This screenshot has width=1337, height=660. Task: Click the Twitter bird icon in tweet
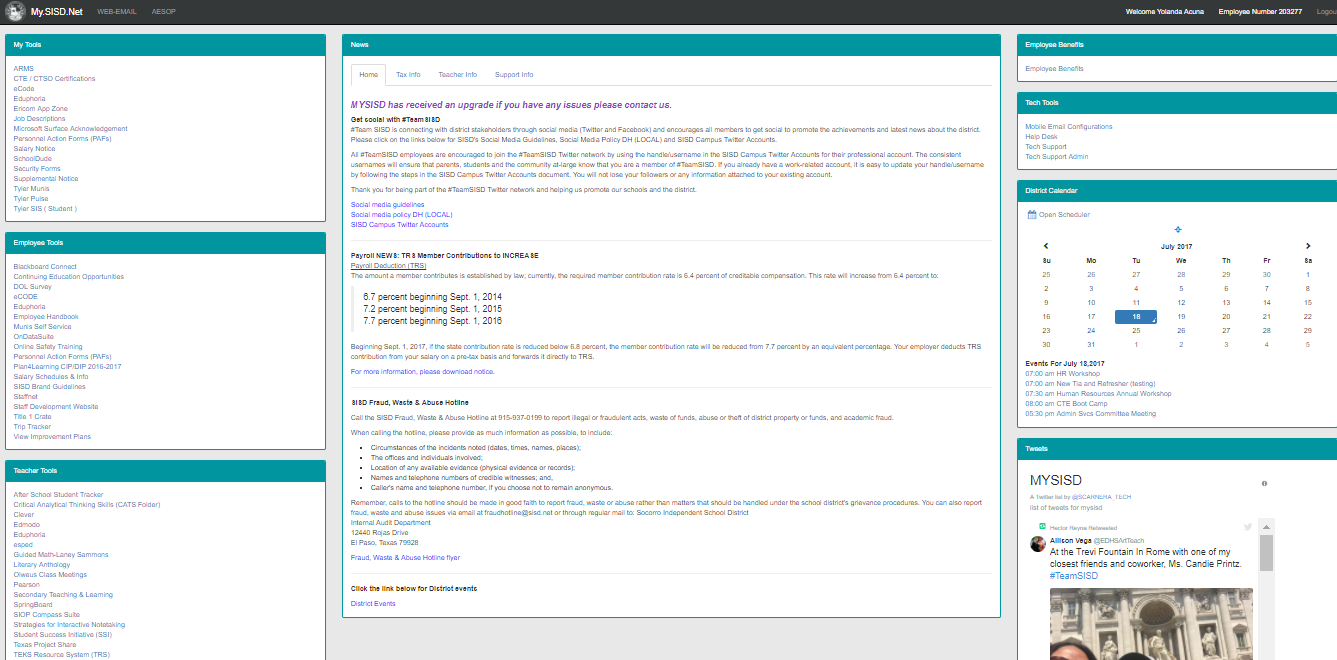click(x=1247, y=527)
